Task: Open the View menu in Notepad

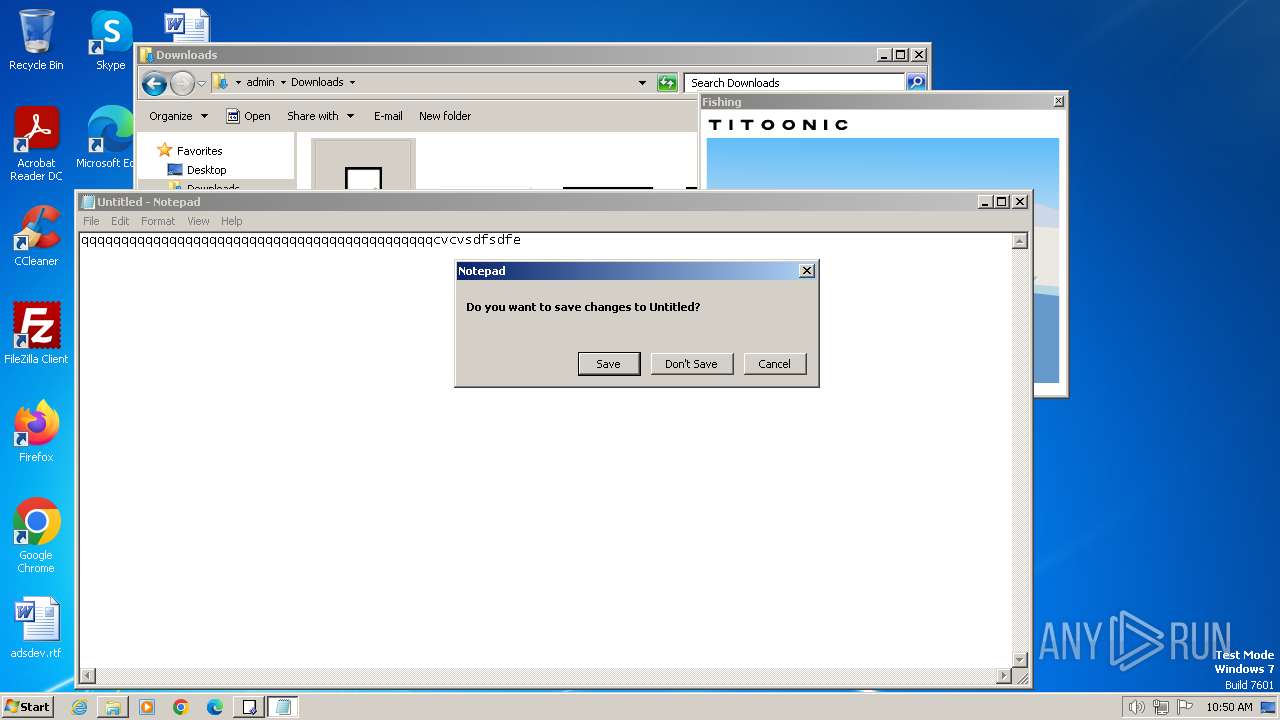Action: [x=198, y=221]
